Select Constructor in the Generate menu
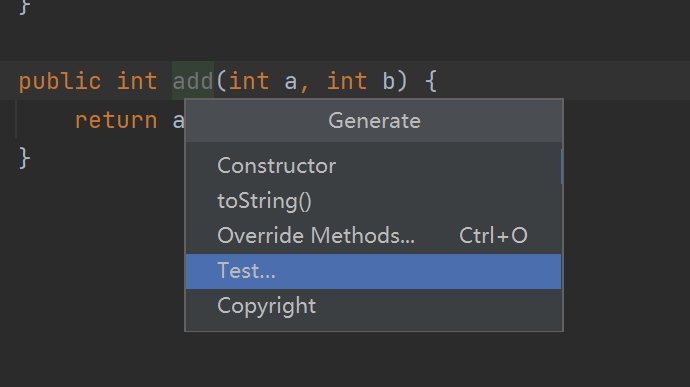The width and height of the screenshot is (690, 387). (373, 166)
